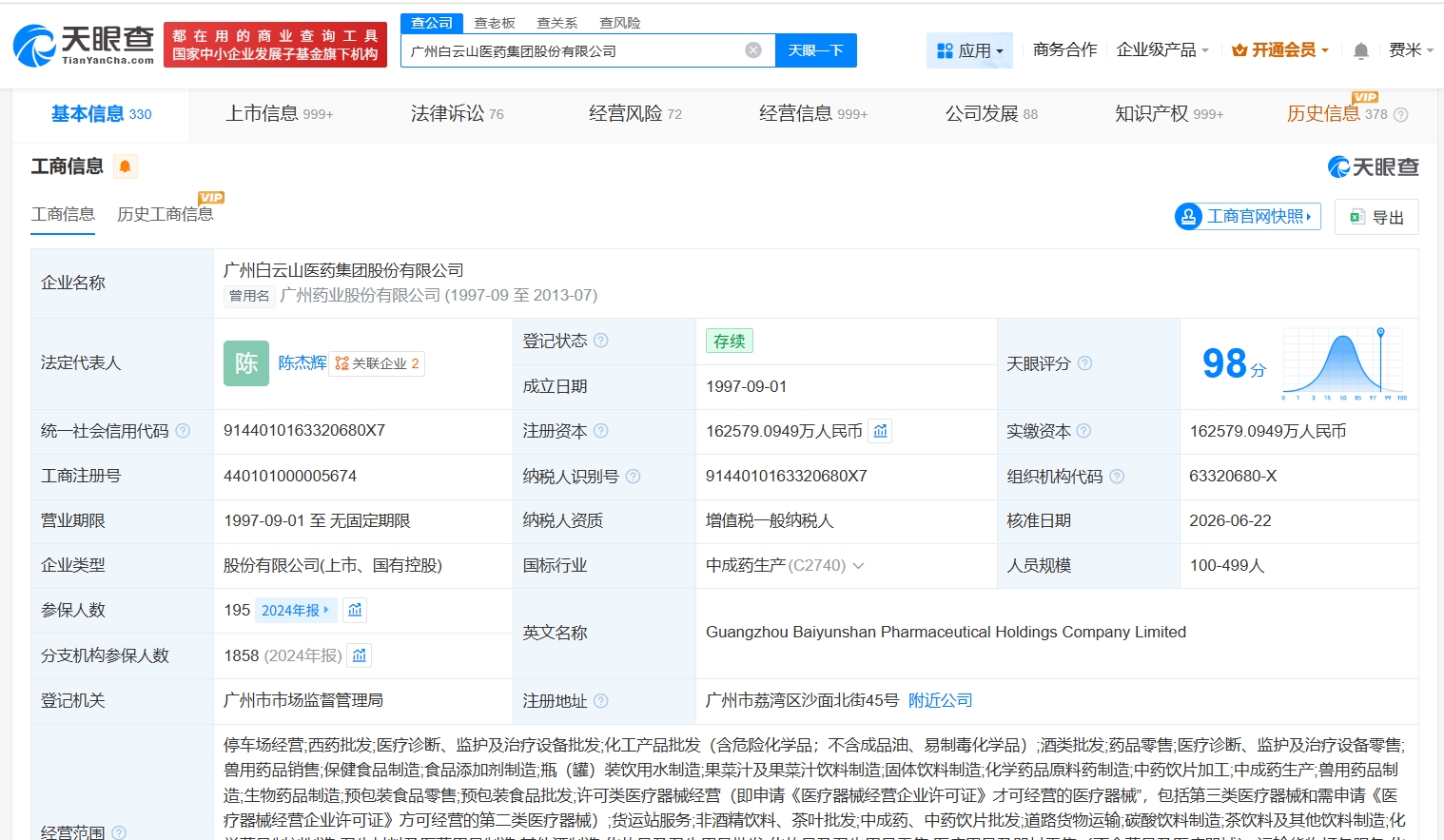1444x840 pixels.
Task: Click the help icon next to 注册地址
Action: (601, 701)
